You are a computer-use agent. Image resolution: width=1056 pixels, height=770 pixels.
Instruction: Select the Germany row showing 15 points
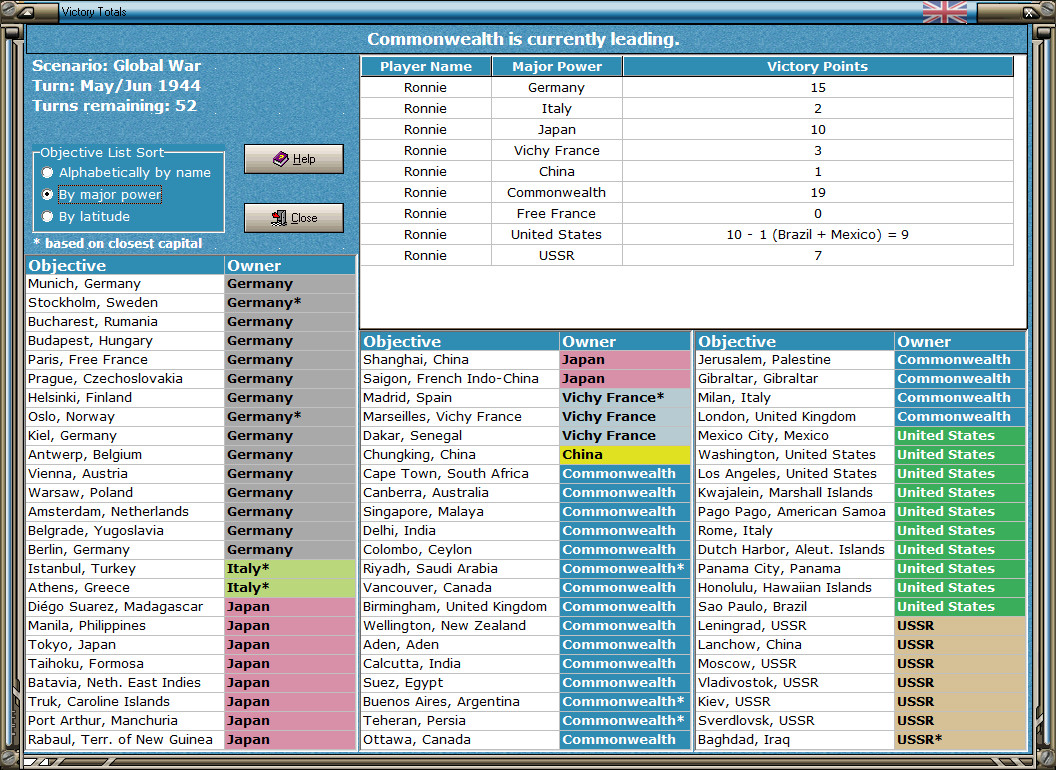tap(687, 88)
